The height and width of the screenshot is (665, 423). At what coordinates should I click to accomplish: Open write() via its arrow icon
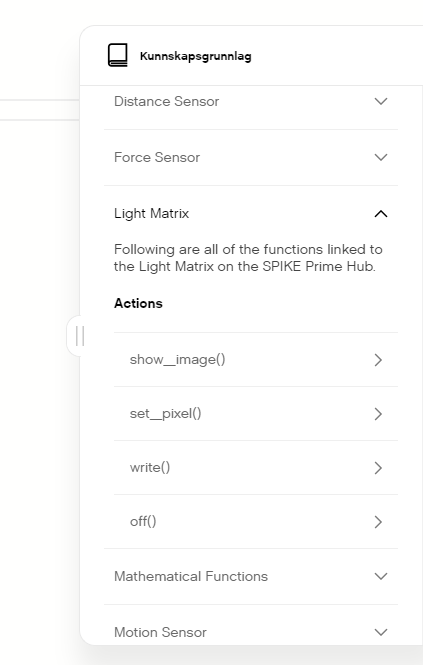(x=378, y=468)
